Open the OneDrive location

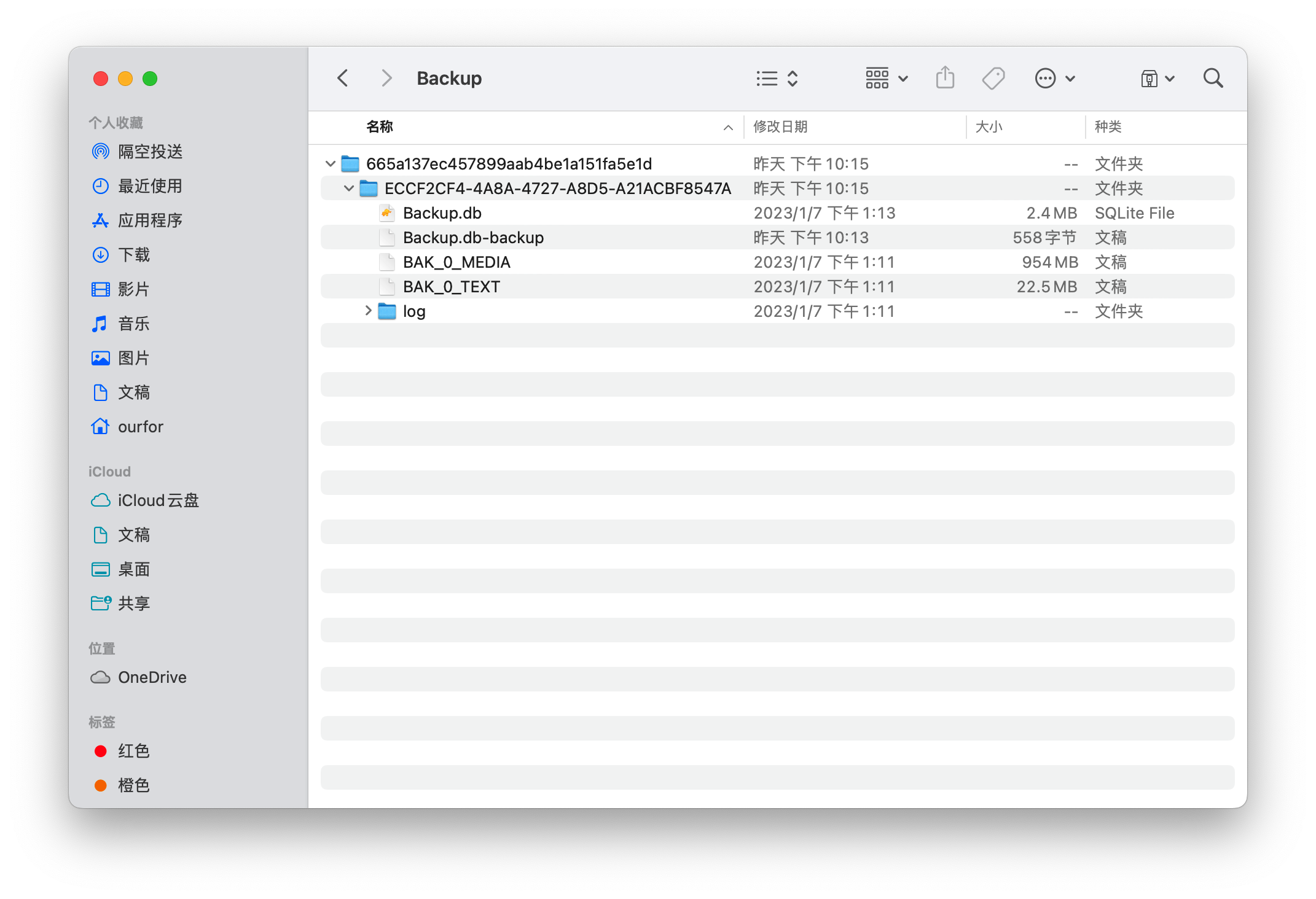pos(152,677)
